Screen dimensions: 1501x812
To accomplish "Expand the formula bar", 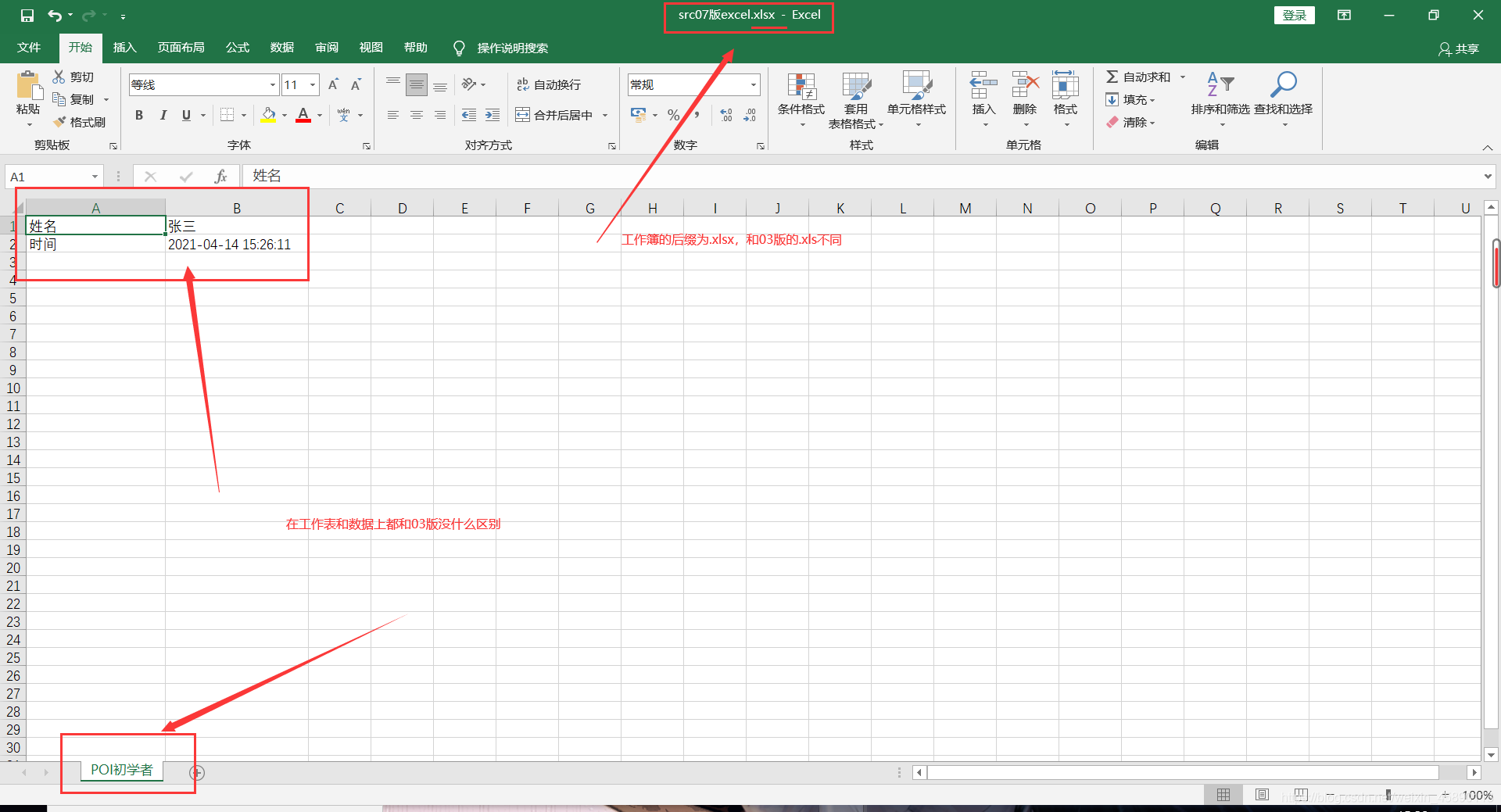I will point(1487,177).
